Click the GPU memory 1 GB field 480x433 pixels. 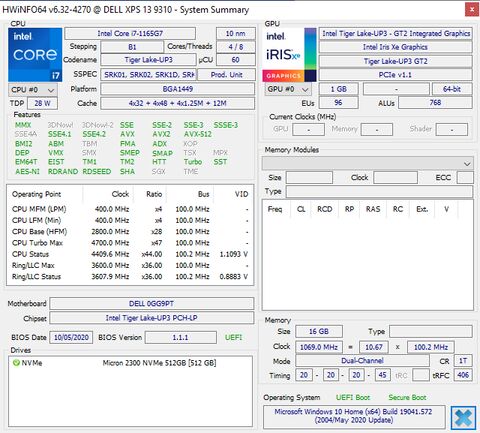coord(339,89)
